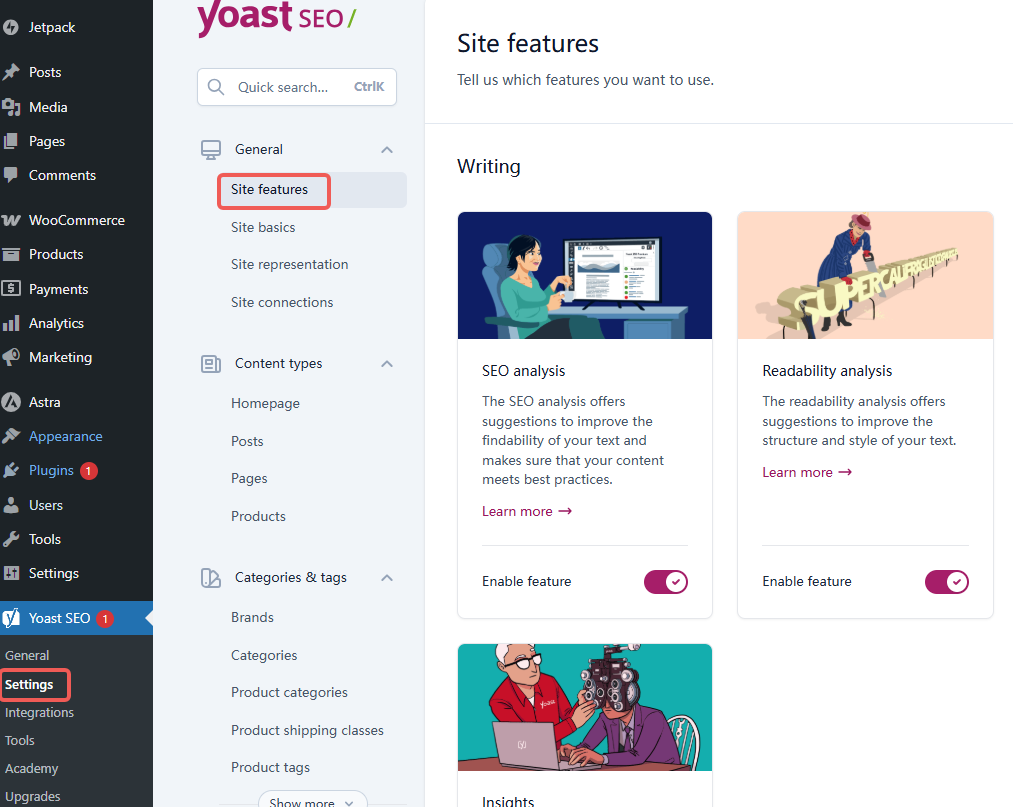The width and height of the screenshot is (1013, 807).
Task: Turn off the Readability analysis feature
Action: pyautogui.click(x=946, y=581)
